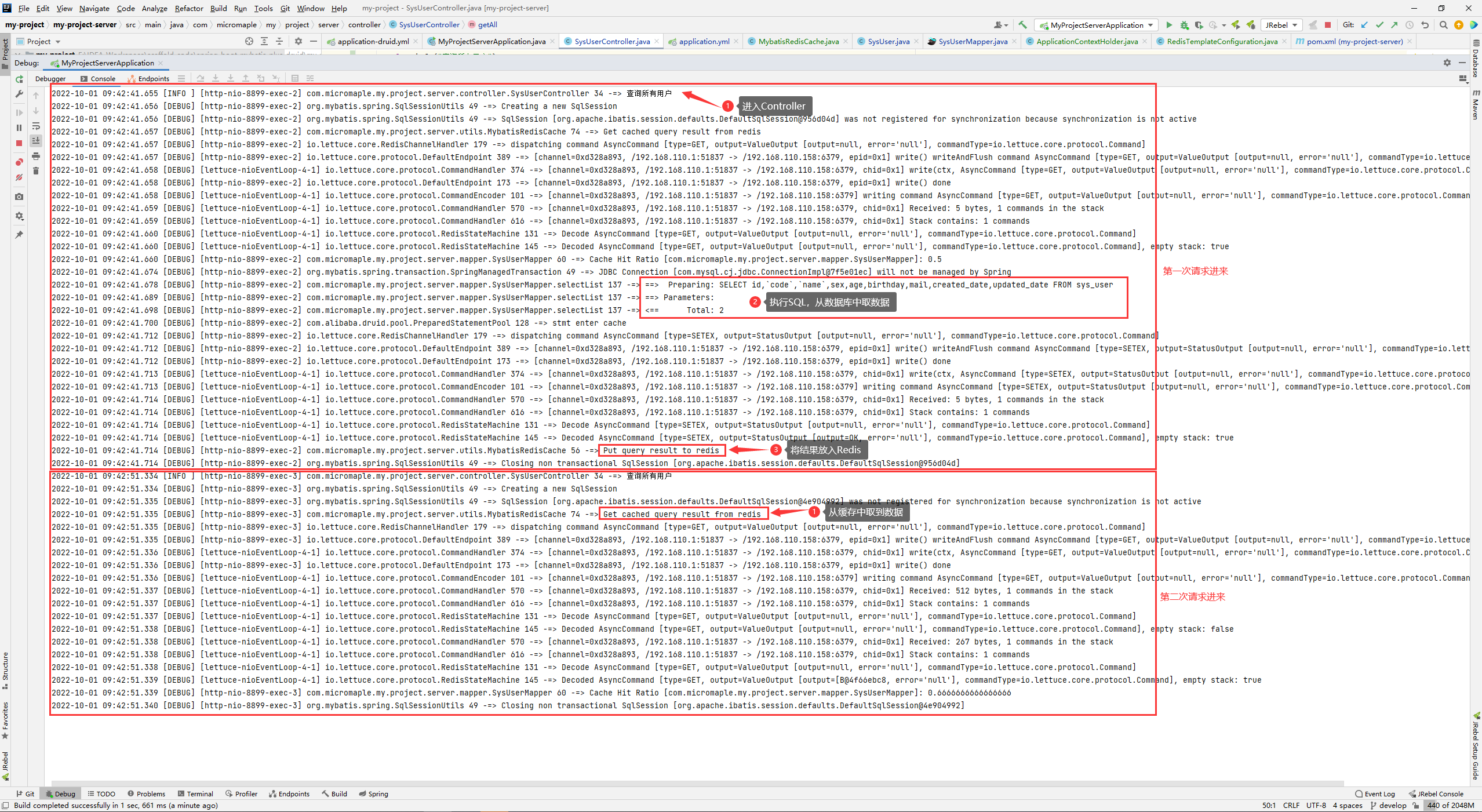Toggle Mute Breakpoints icon

(x=19, y=177)
